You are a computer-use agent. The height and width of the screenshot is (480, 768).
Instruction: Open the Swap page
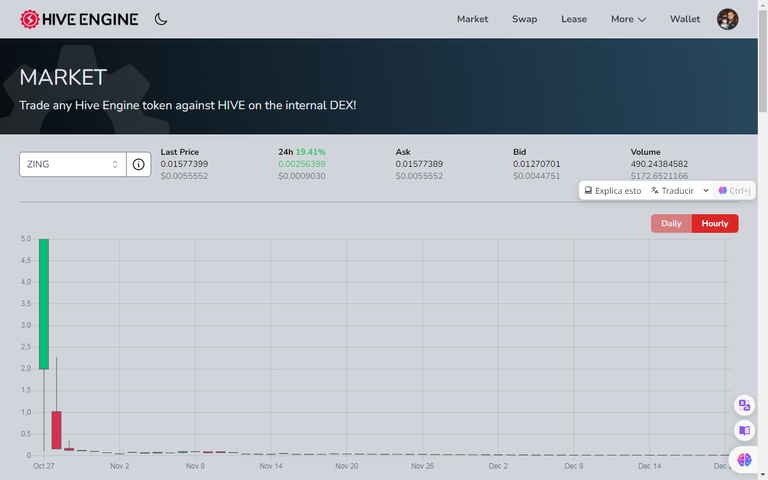coord(524,19)
